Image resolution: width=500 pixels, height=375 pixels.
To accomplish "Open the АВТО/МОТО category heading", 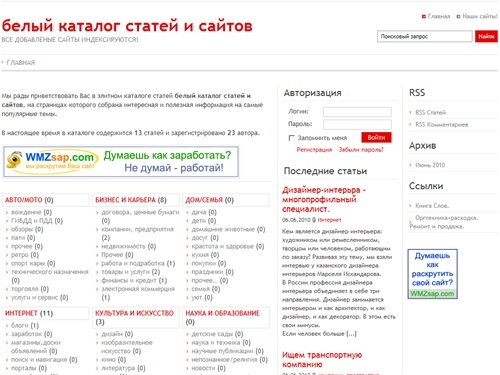I will point(24,200).
